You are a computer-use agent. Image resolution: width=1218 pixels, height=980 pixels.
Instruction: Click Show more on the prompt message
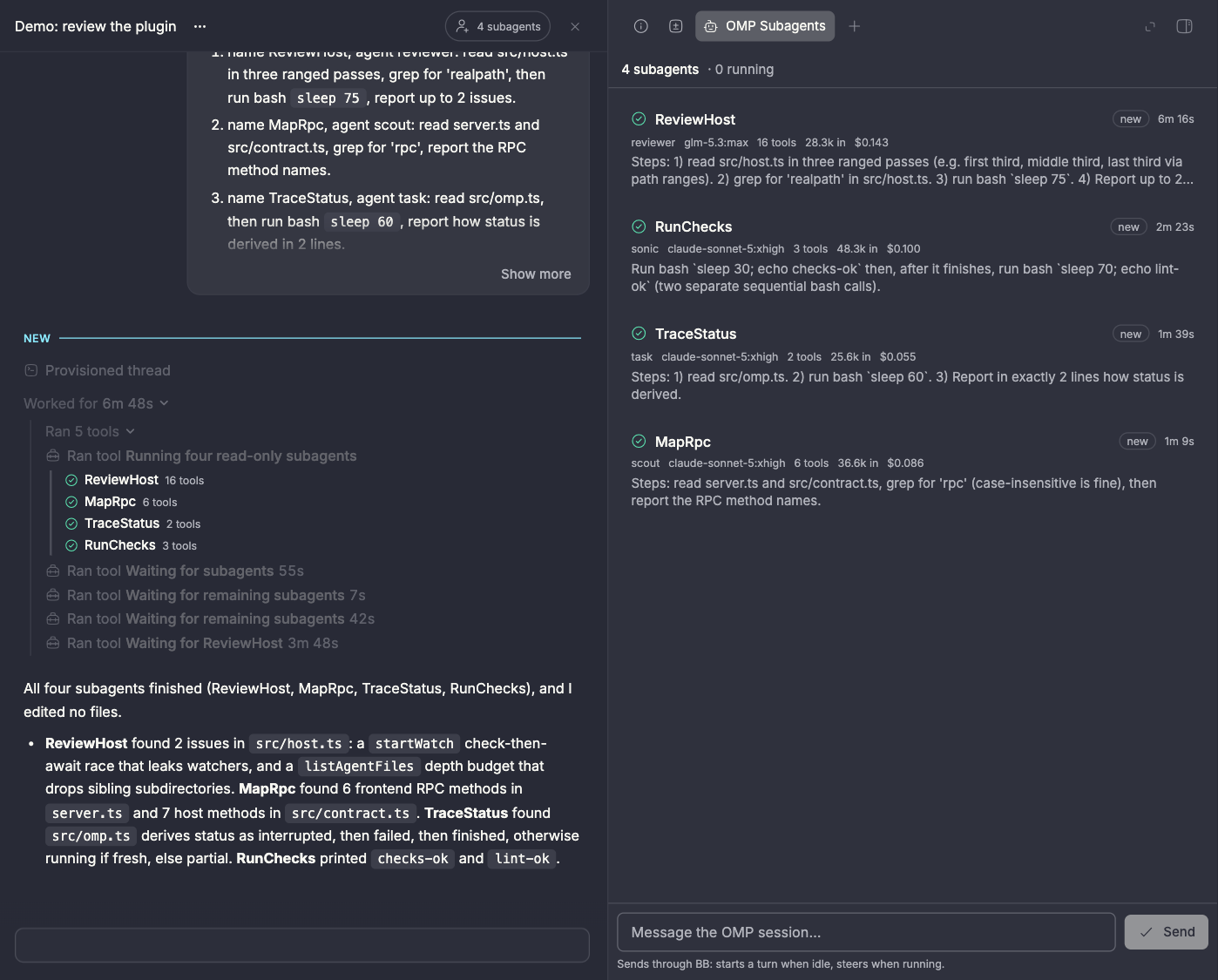(536, 274)
